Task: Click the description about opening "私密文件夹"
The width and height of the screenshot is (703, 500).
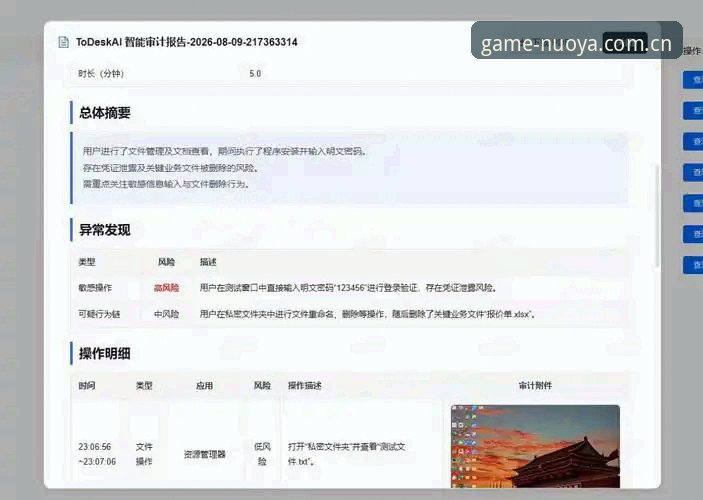Action: 347,454
